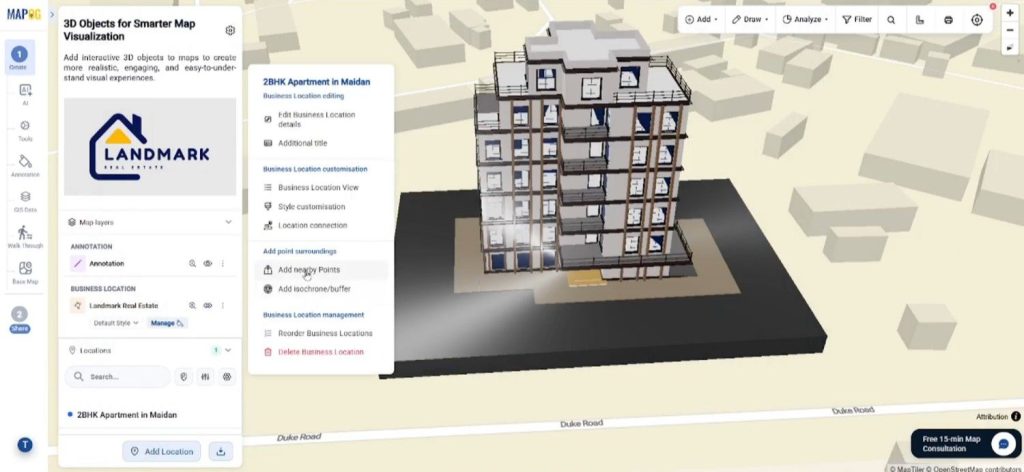Open more options for Annotation layer
Screen dimensions: 1024x472
(223, 264)
